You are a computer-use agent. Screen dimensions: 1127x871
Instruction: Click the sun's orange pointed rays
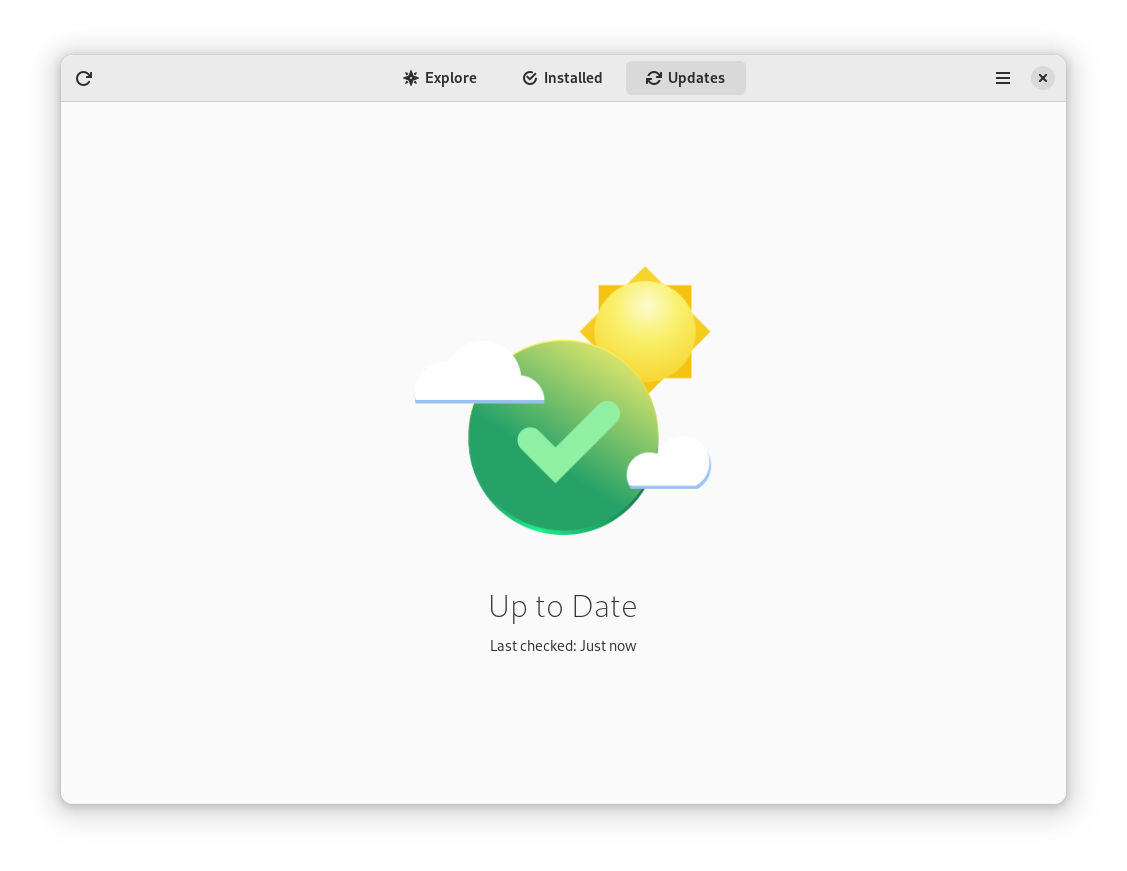700,330
